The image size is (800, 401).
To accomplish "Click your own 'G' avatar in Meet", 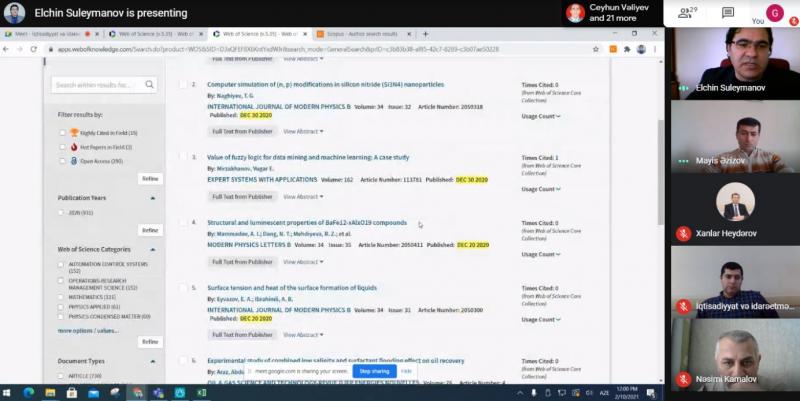I will 775,13.
